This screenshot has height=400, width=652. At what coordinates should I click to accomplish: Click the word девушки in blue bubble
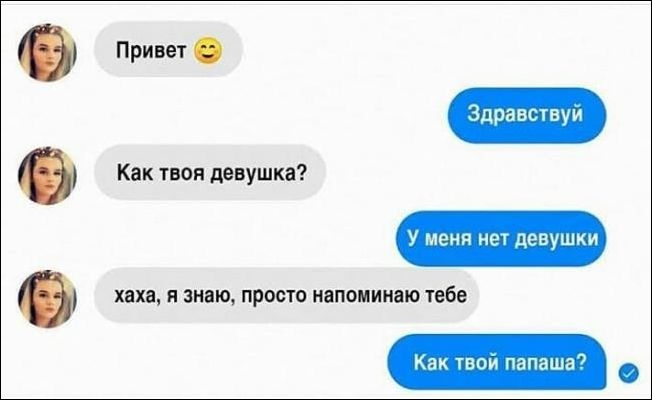point(557,240)
